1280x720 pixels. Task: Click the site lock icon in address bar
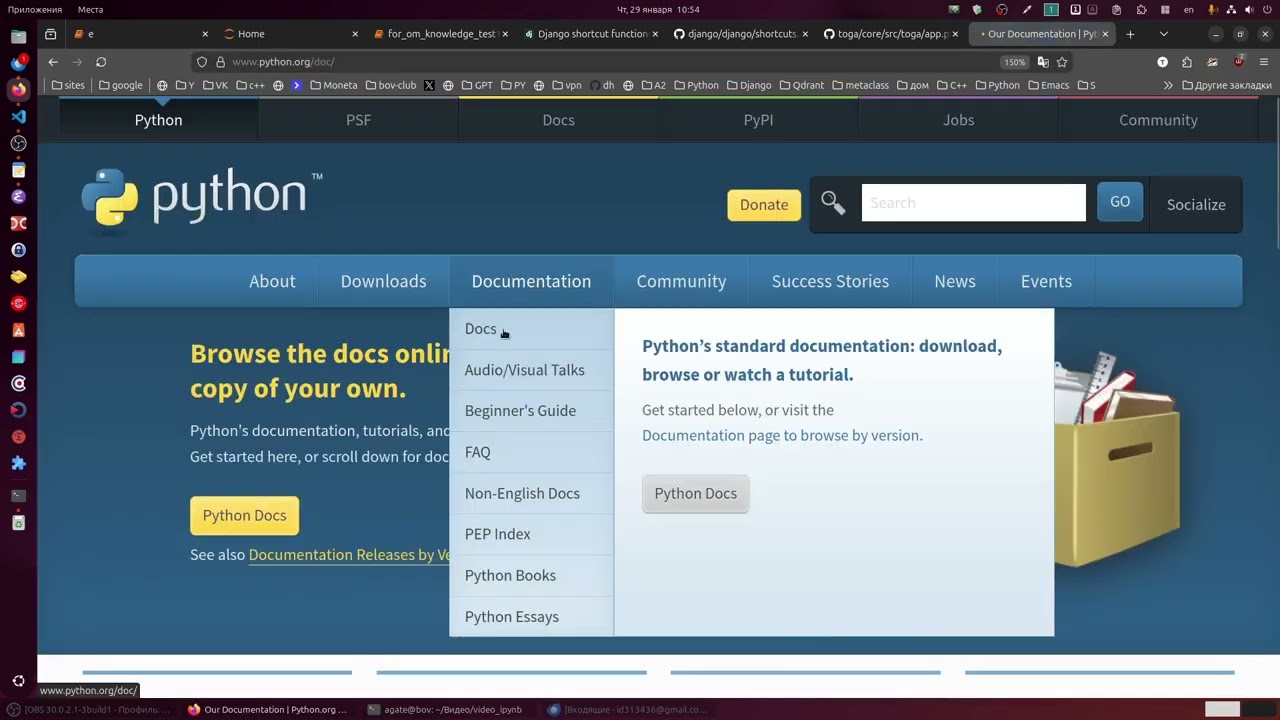point(221,62)
